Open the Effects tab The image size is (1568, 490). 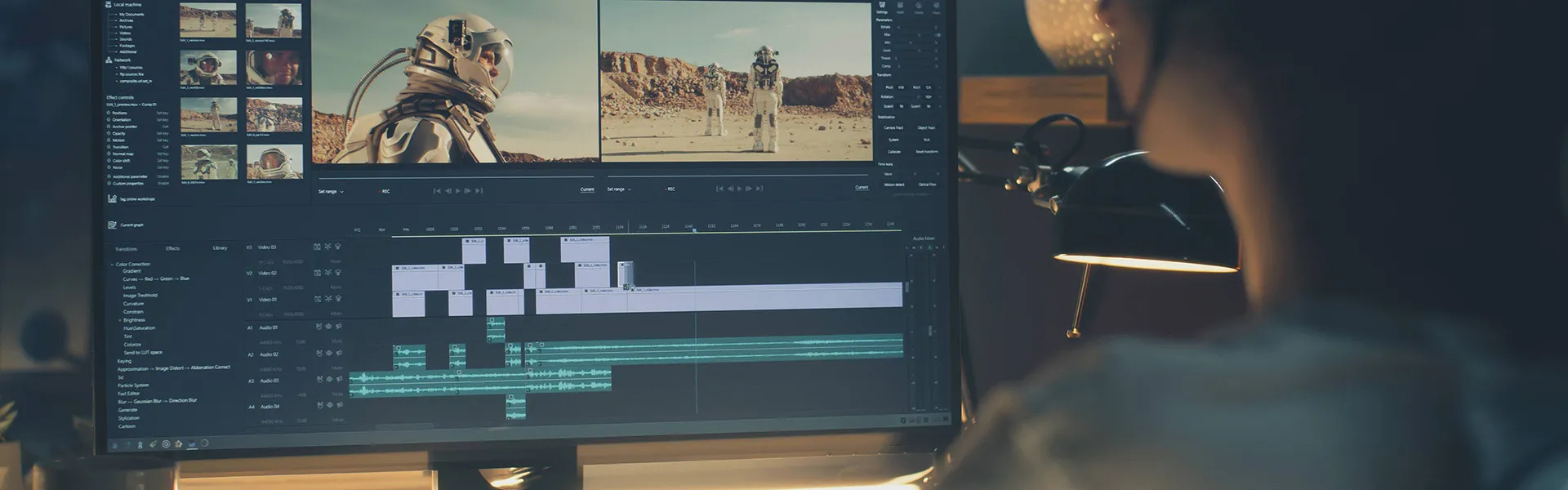(x=172, y=248)
